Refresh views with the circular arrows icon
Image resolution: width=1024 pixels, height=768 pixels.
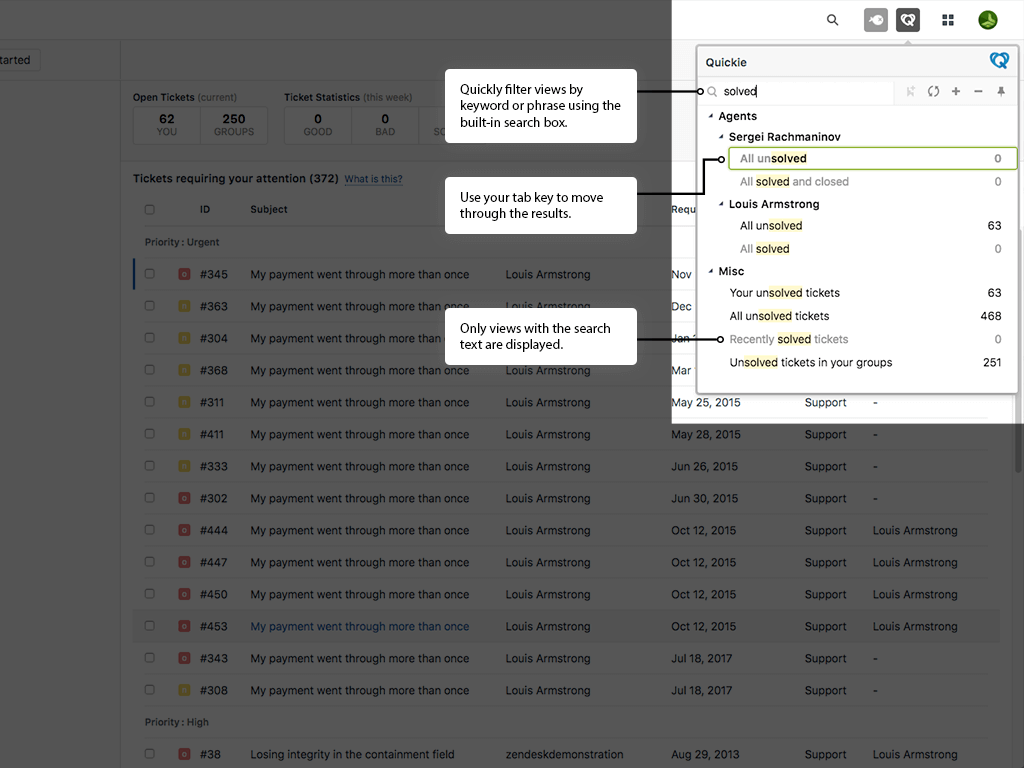point(933,91)
